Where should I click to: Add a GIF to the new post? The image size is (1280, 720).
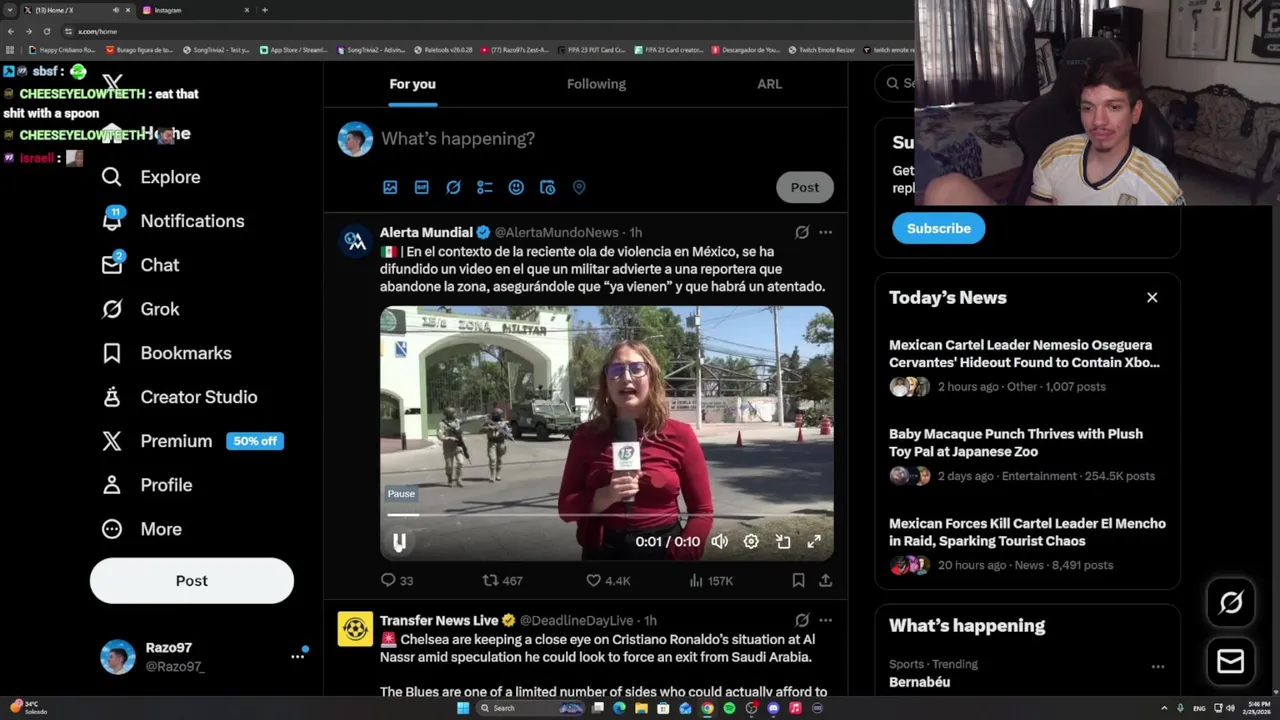coord(422,187)
